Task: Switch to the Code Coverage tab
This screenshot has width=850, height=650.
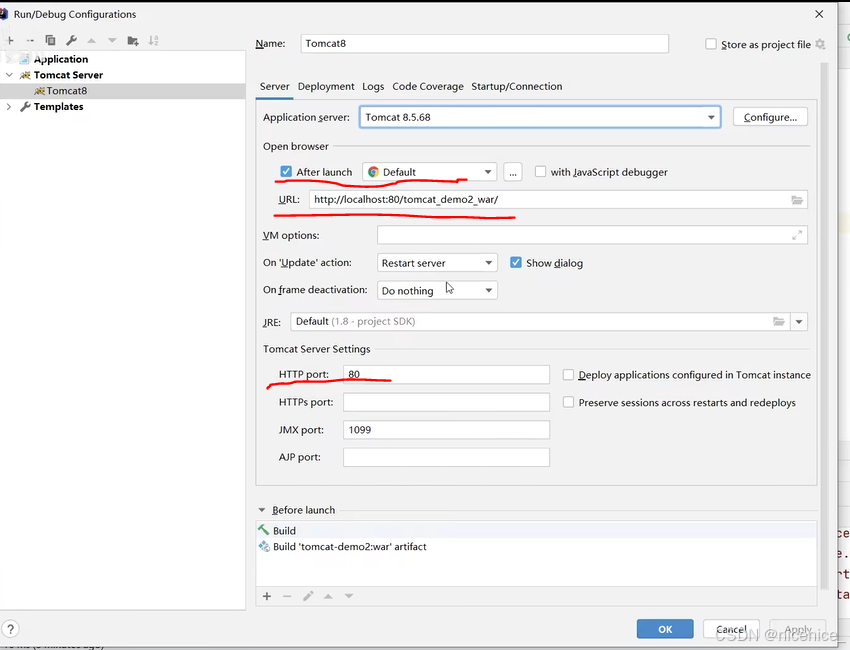Action: (428, 86)
